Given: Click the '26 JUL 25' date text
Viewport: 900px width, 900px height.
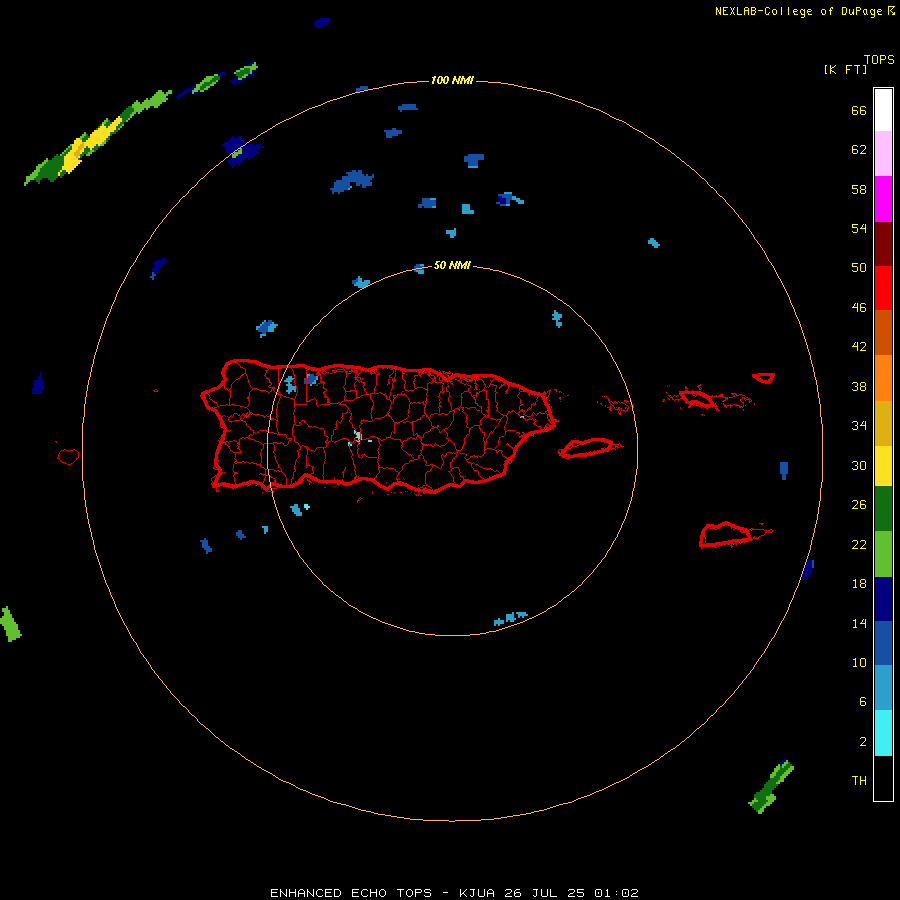Looking at the screenshot, I should coord(544,893).
